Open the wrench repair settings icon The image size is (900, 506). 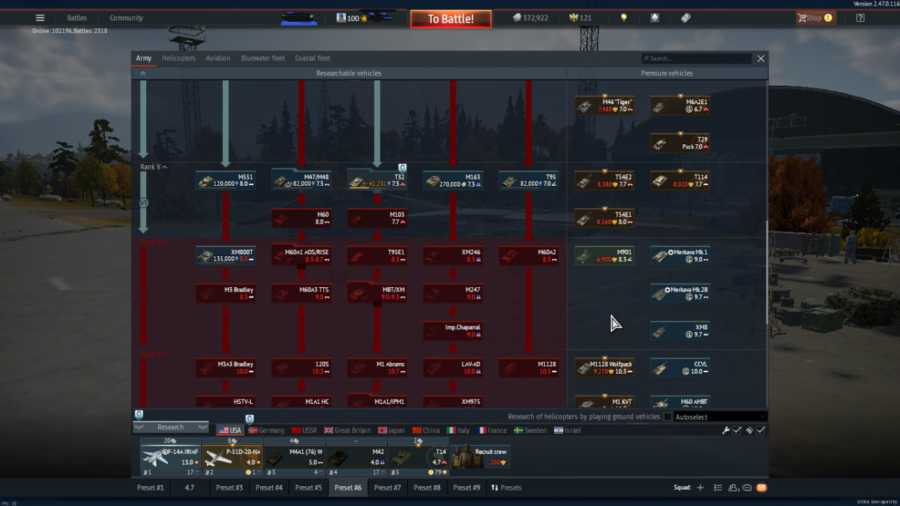coord(726,430)
